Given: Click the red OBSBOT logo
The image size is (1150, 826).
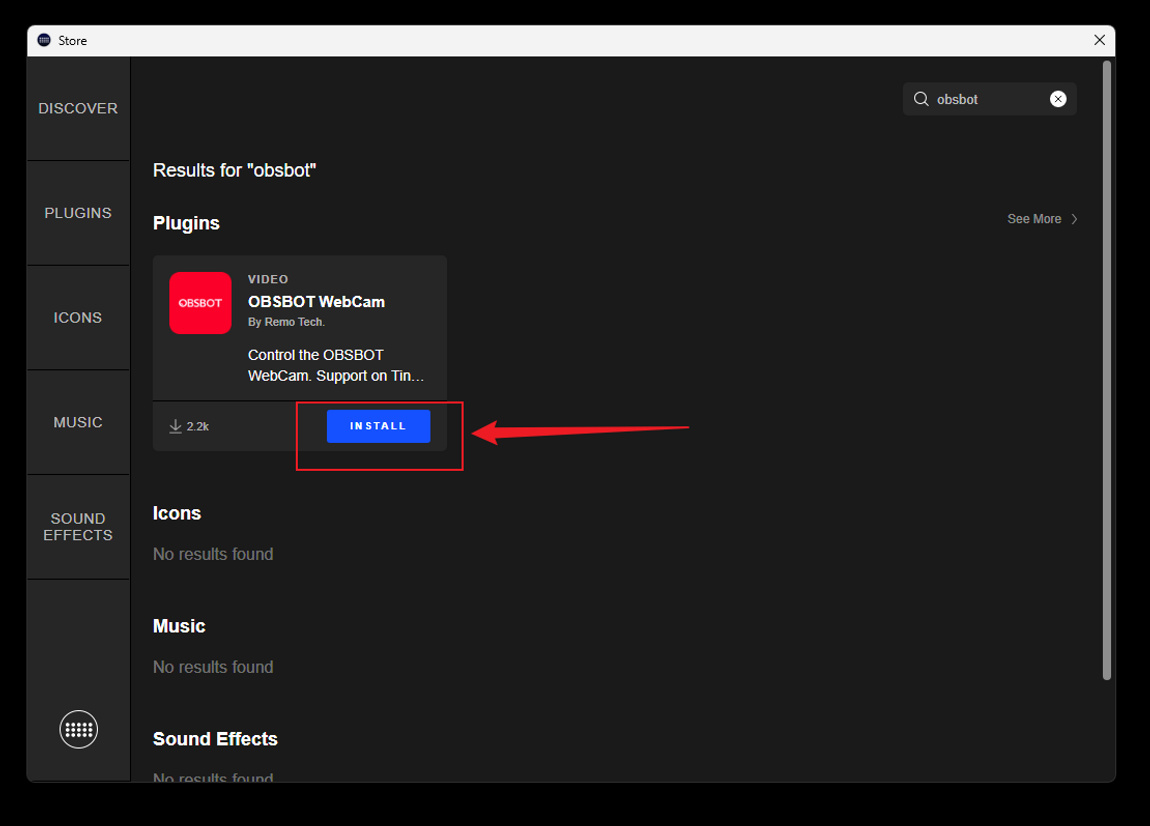Looking at the screenshot, I should 200,302.
